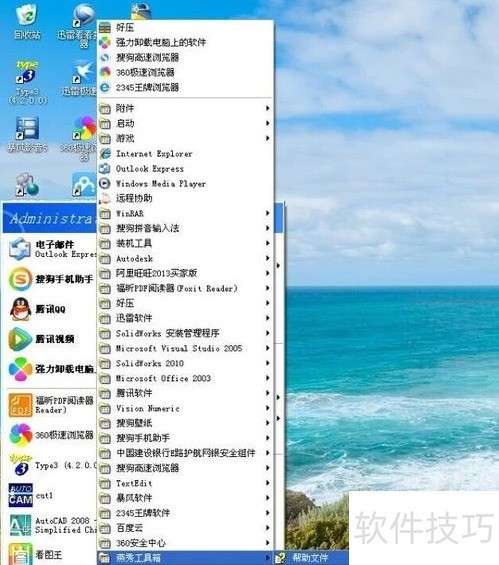Open 中国建设银行E路护航网银安全组件 folder
Image resolution: width=499 pixels, height=565 pixels.
[x=185, y=453]
